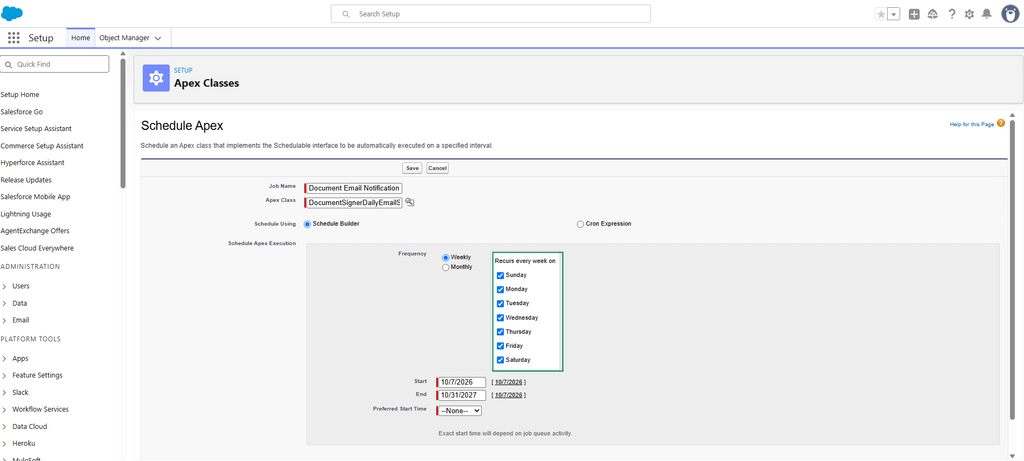Open the Preferred Start Time dropdown
1024x461 pixels.
point(460,411)
